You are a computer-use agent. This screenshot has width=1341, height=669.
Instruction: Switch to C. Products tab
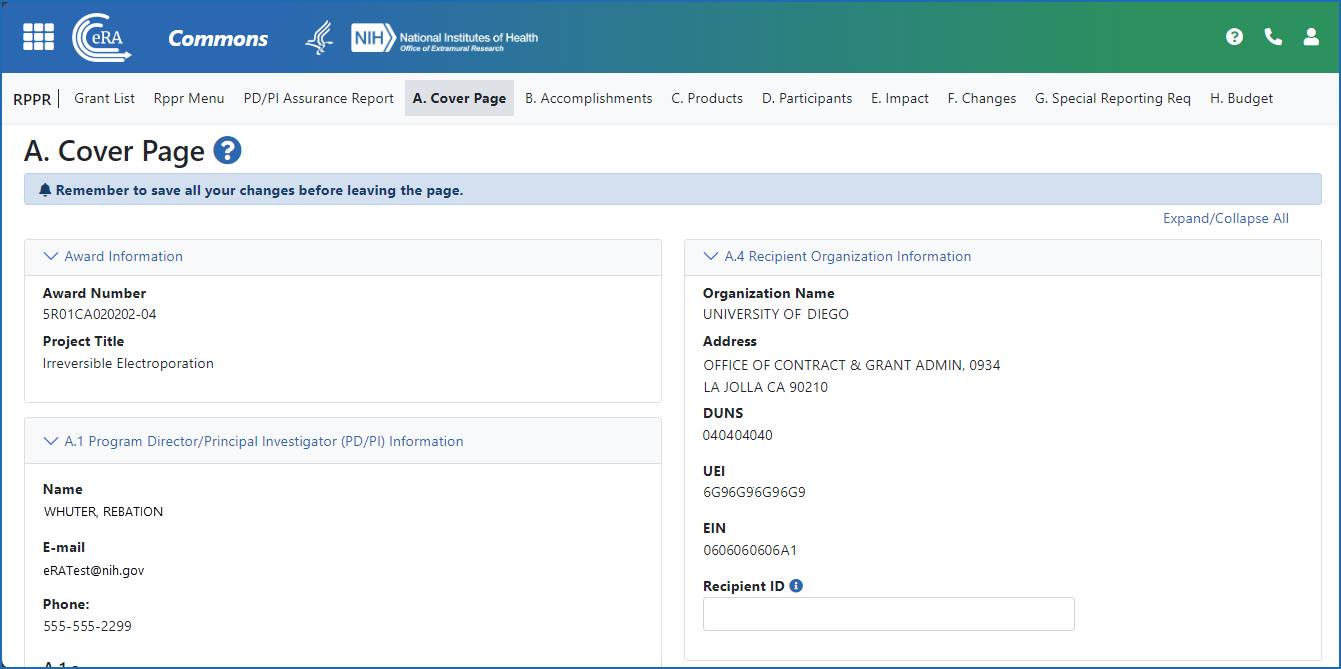coord(707,98)
